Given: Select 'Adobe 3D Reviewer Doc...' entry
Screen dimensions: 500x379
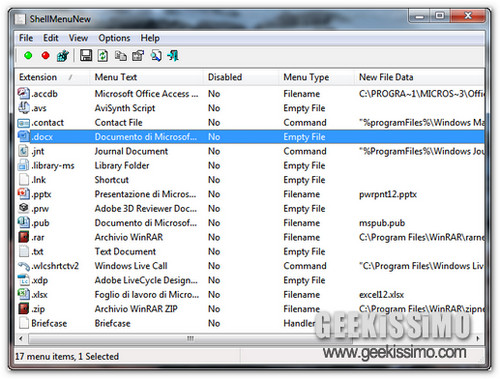Looking at the screenshot, I should tap(146, 208).
